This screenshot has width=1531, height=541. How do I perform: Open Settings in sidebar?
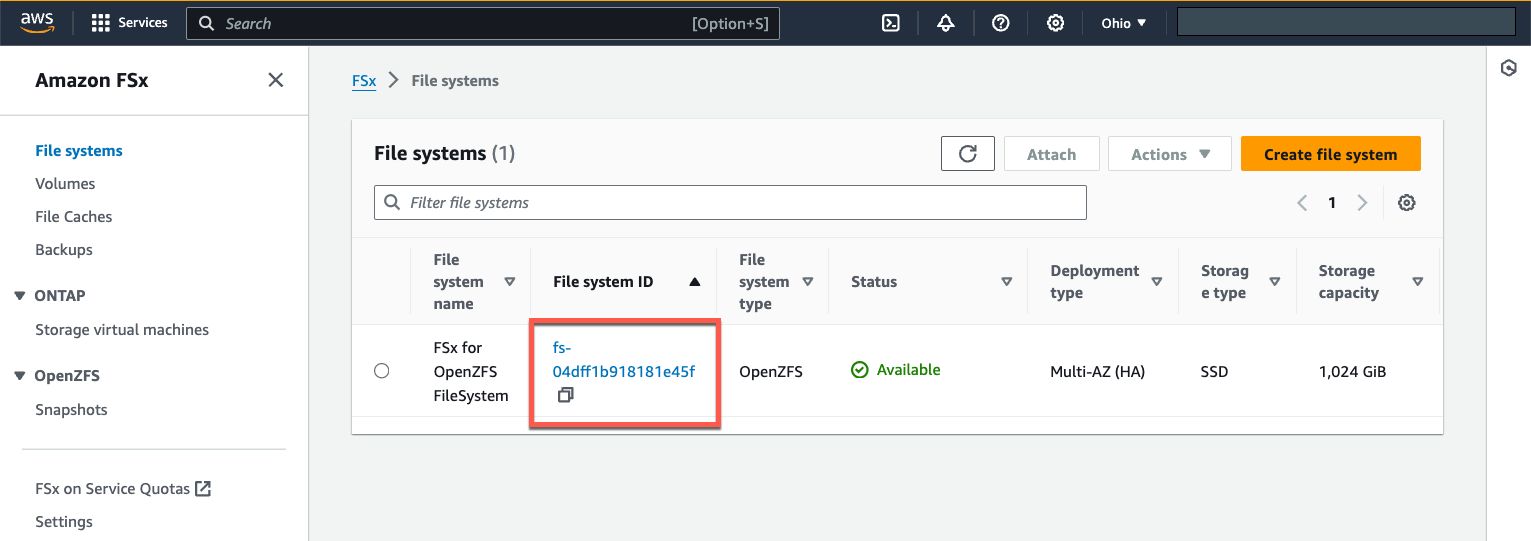[64, 522]
